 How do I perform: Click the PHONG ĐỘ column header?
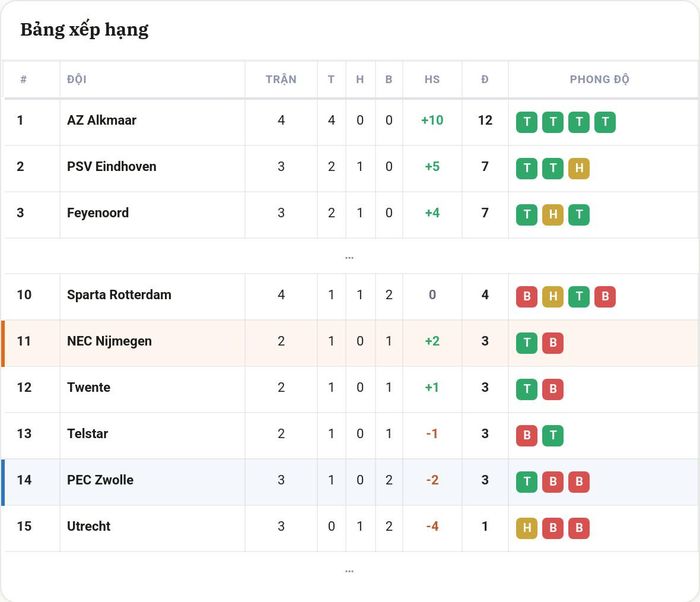pos(600,79)
